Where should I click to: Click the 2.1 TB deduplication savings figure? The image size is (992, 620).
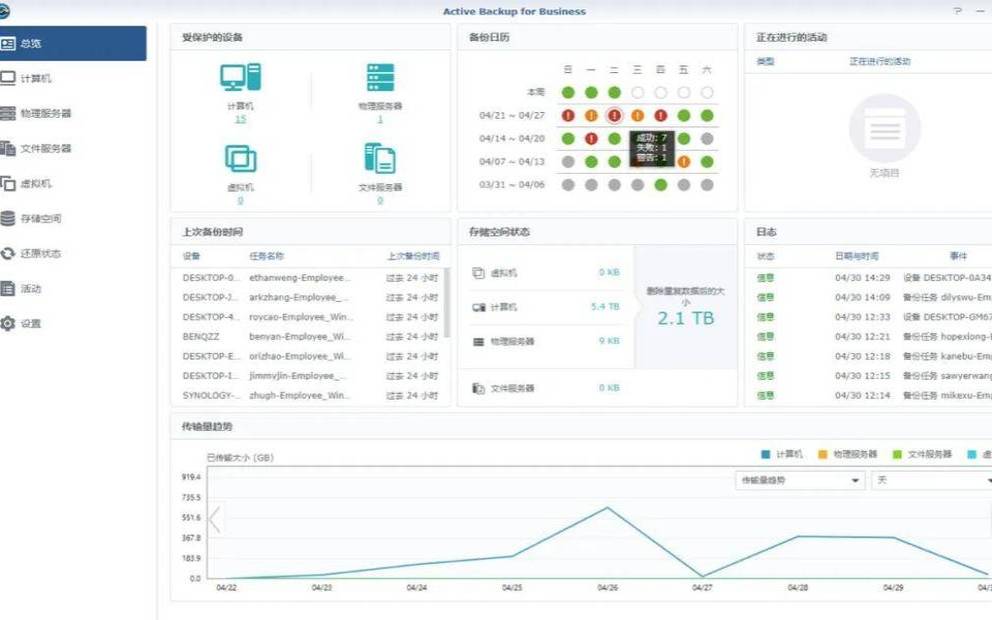click(x=685, y=318)
